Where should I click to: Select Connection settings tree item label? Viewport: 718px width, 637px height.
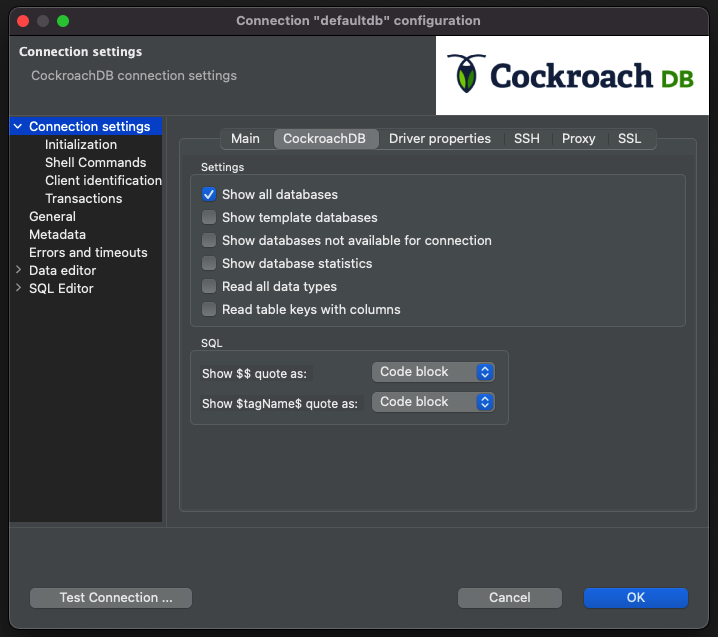(90, 126)
